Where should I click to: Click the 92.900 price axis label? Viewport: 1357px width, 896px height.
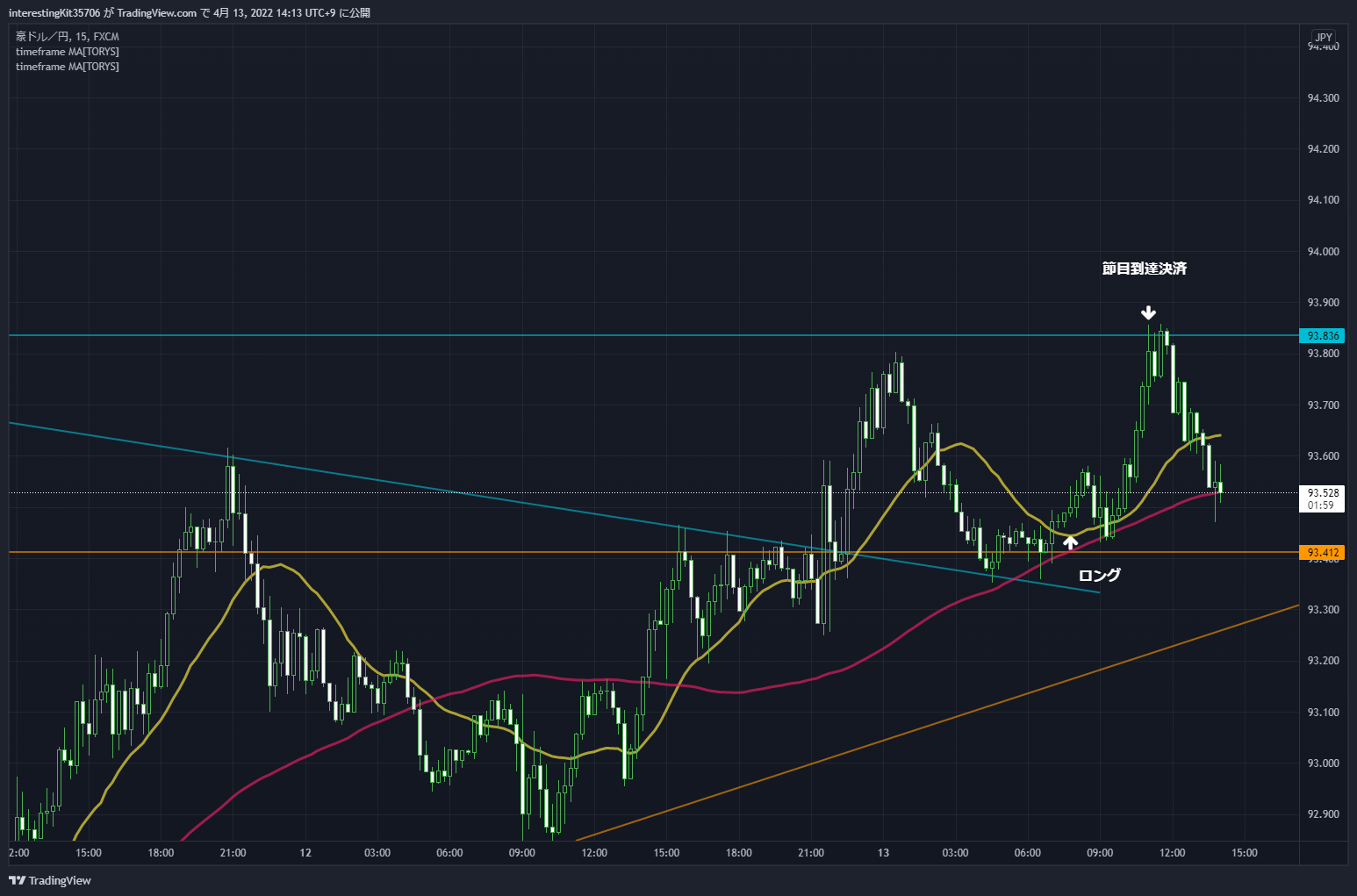pyautogui.click(x=1323, y=814)
